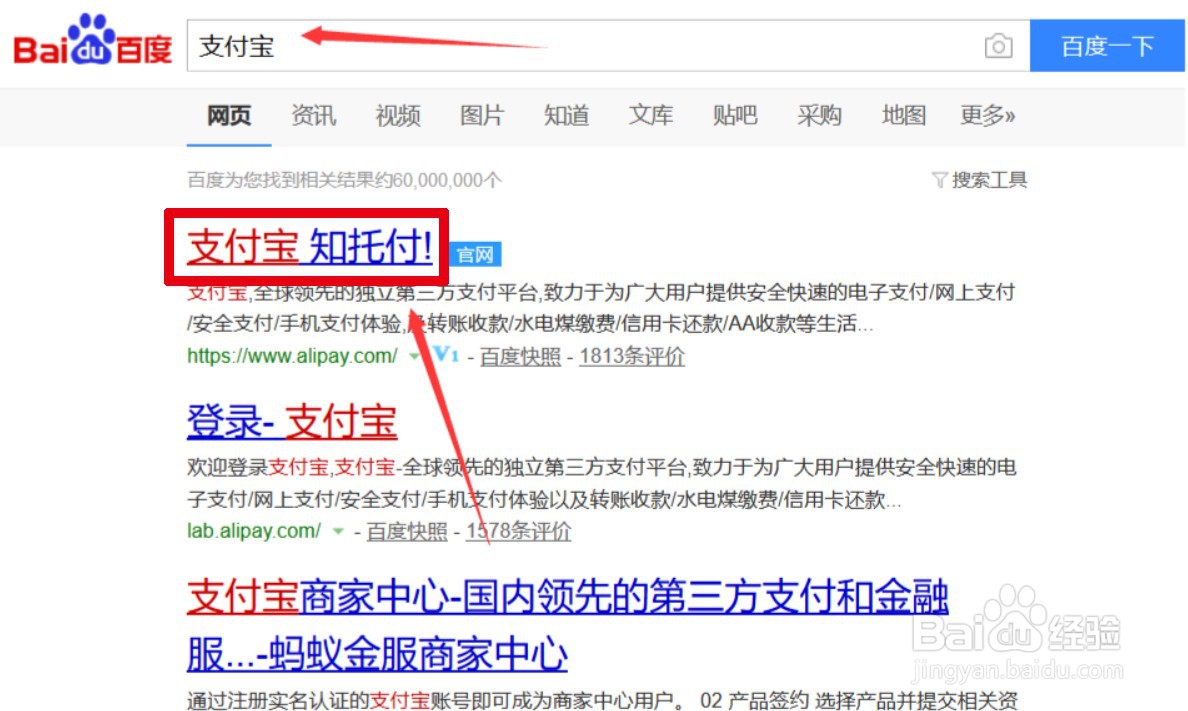Expand the 更多» menu
The image size is (1188, 711).
[987, 115]
